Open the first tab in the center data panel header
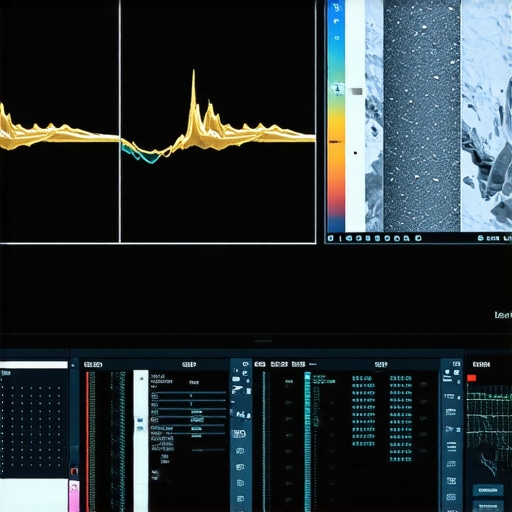The image size is (512, 512). coord(260,364)
